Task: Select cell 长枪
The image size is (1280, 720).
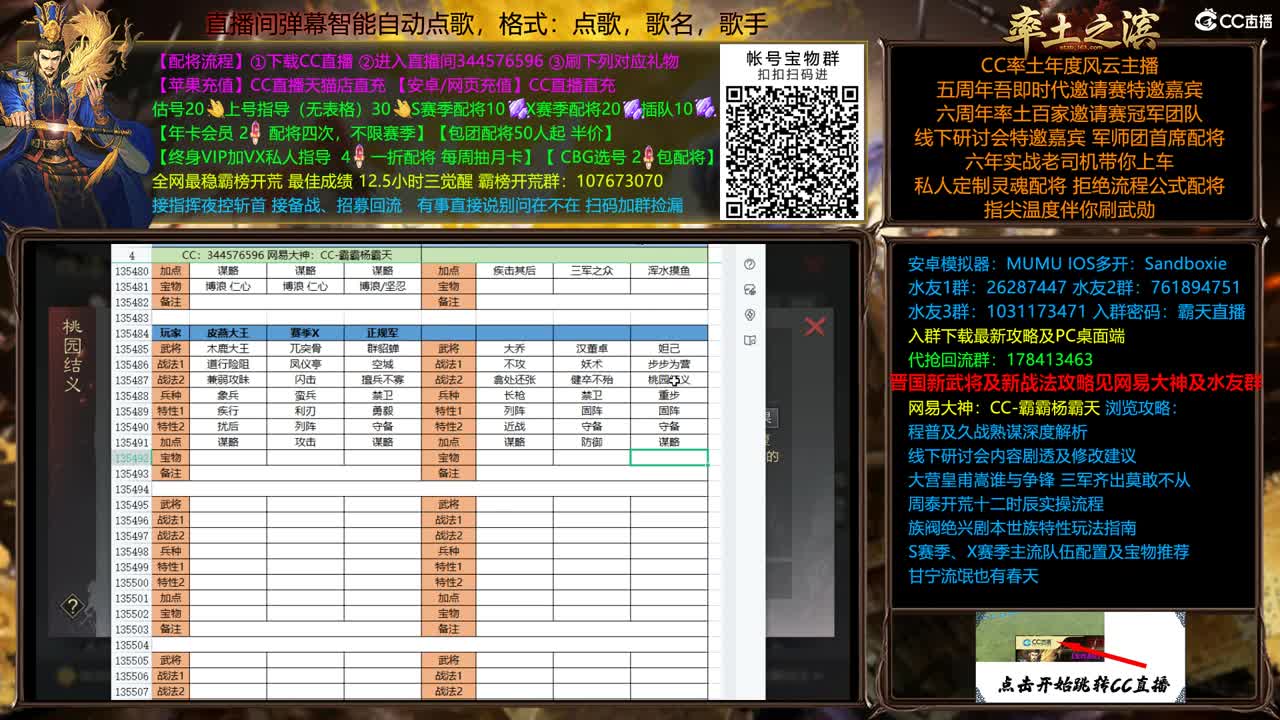Action: tap(515, 395)
